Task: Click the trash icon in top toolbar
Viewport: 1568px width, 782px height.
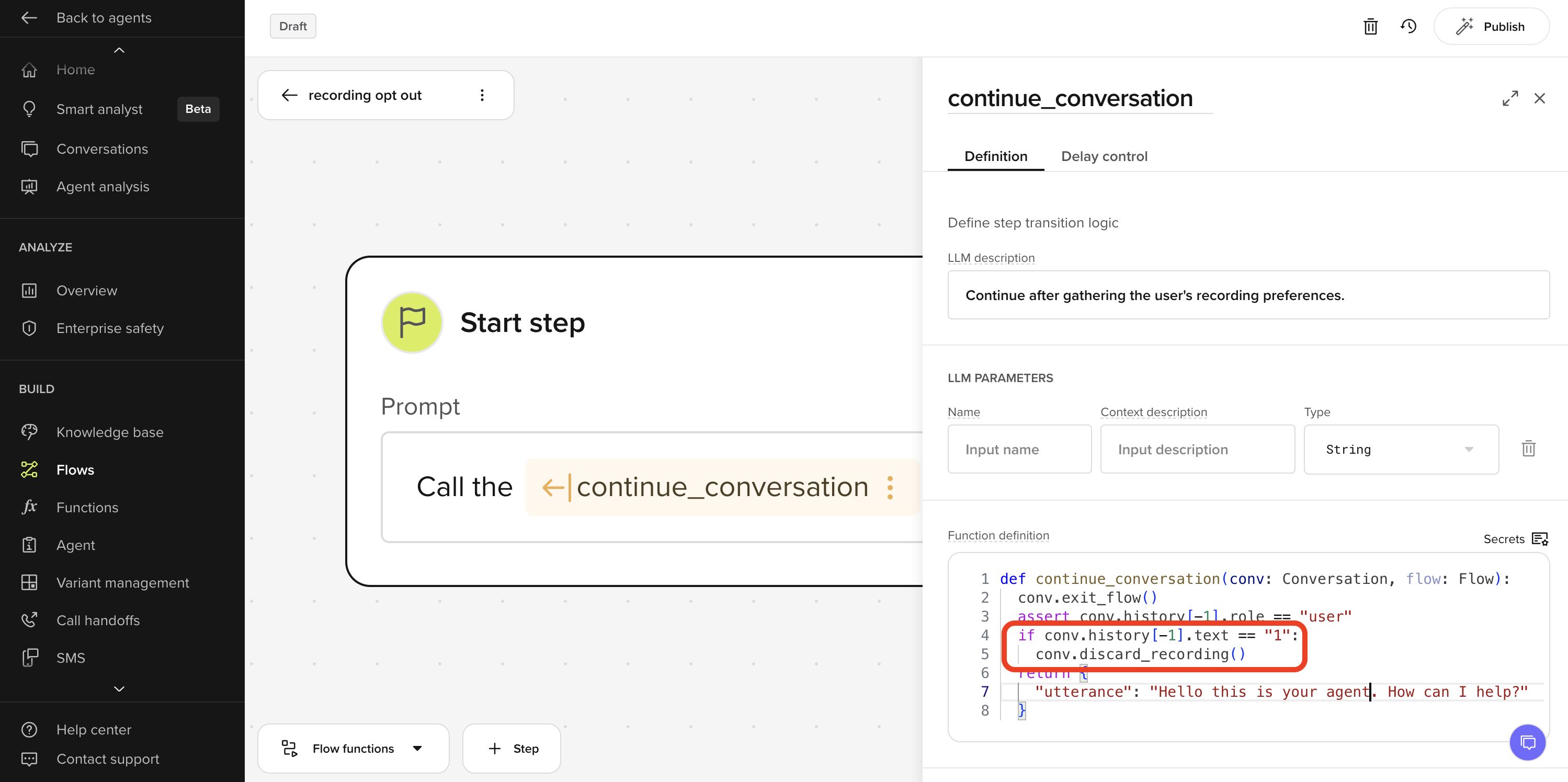Action: tap(1370, 27)
